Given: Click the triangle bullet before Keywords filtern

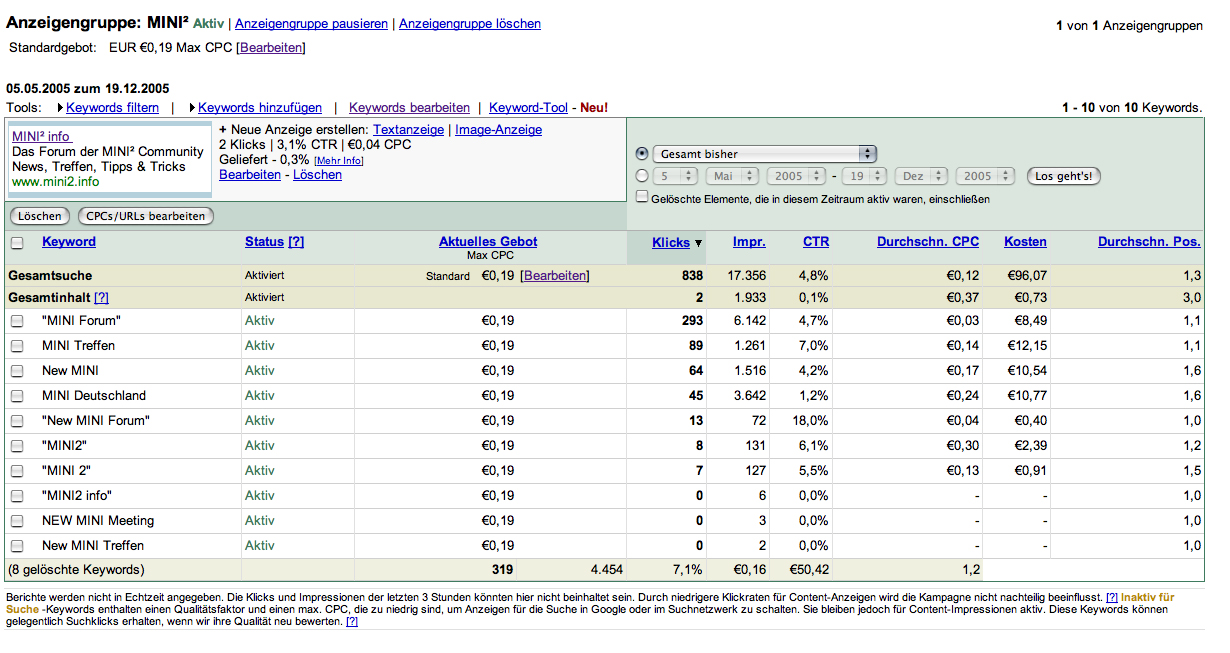Looking at the screenshot, I should pyautogui.click(x=60, y=108).
